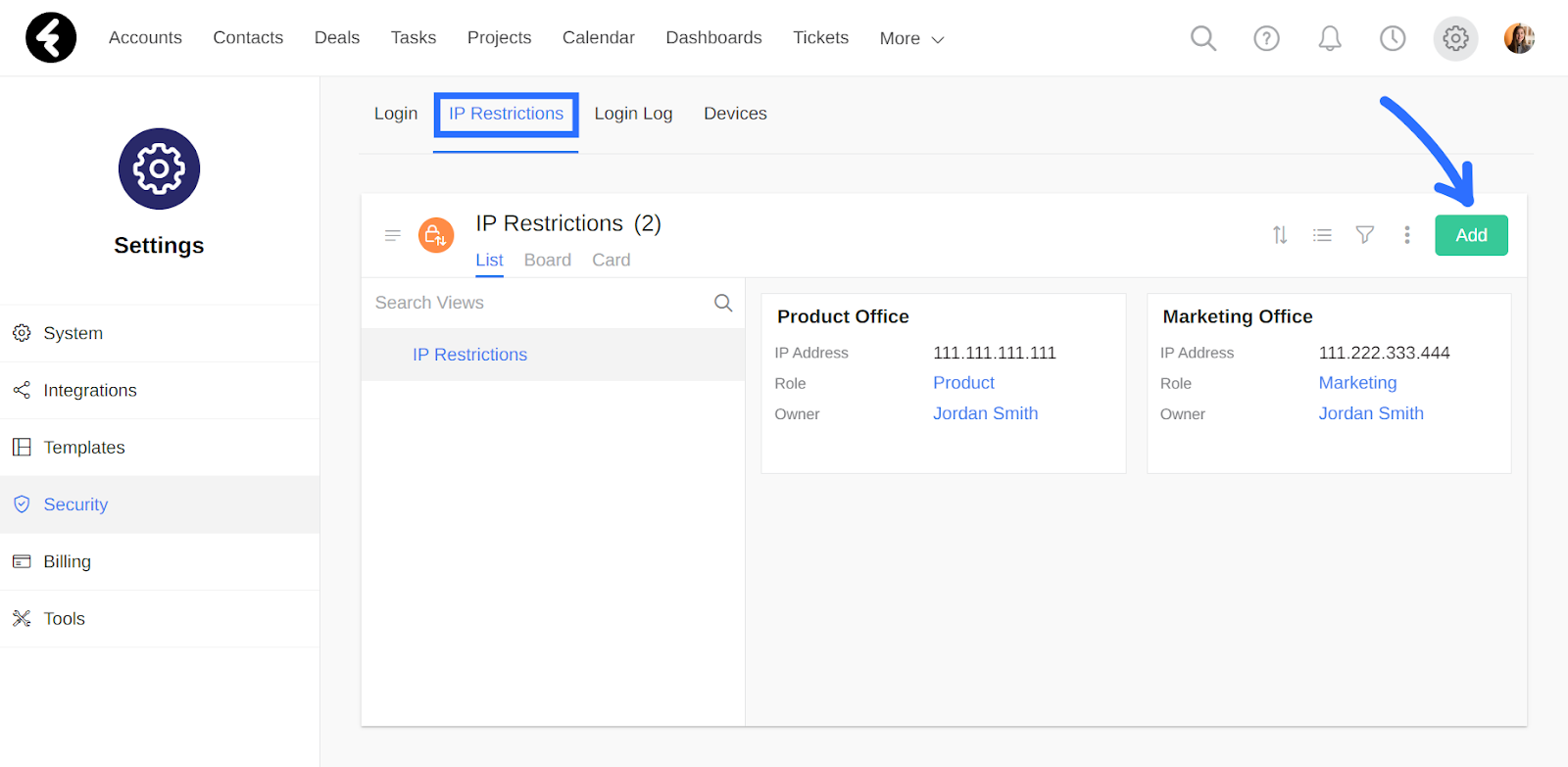Open Integrations label in sidebar

tap(90, 390)
